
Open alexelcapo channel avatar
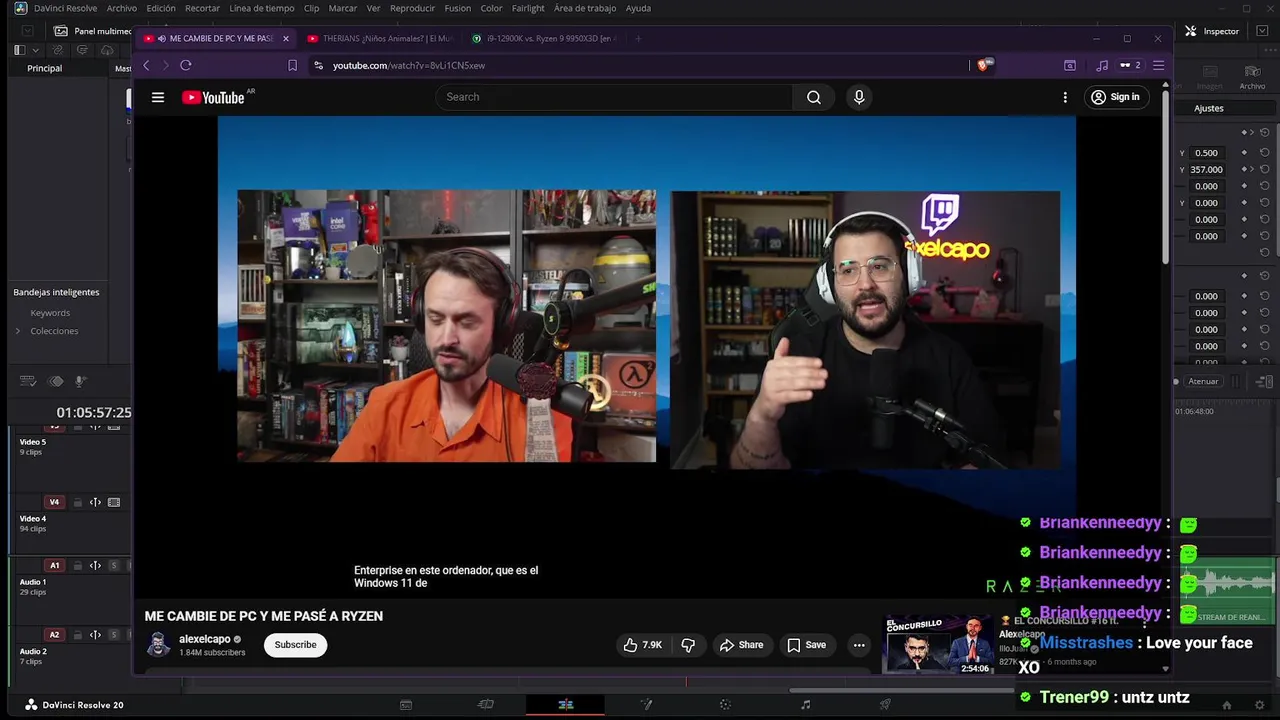(158, 645)
